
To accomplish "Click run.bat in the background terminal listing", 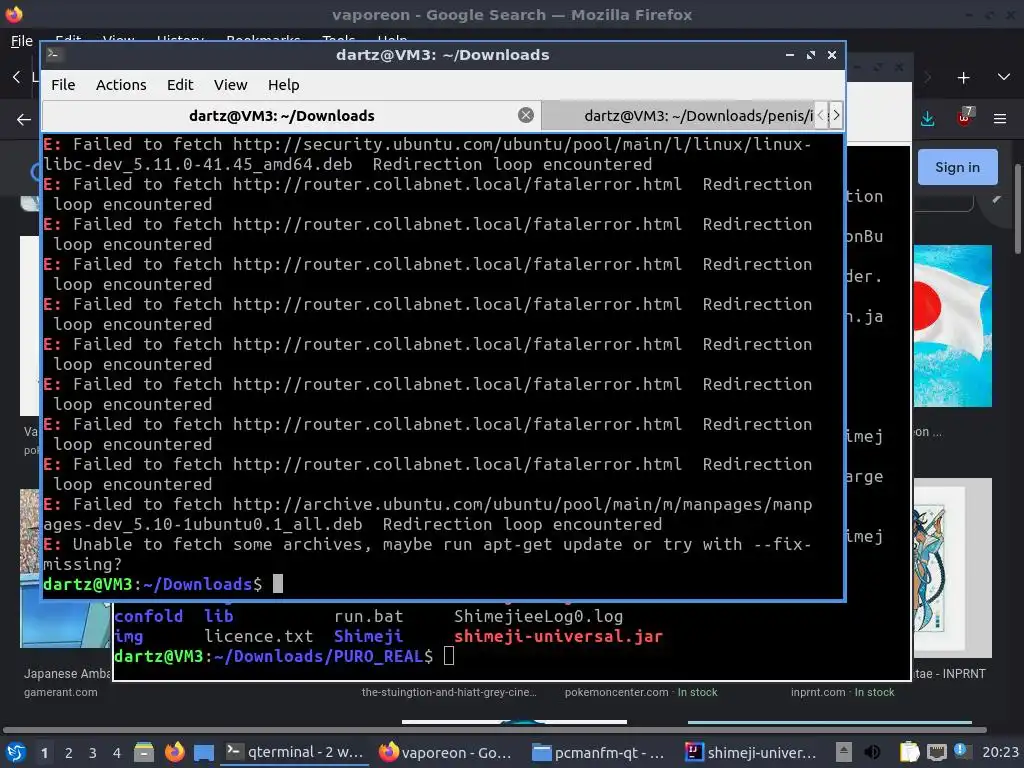I will 368,616.
